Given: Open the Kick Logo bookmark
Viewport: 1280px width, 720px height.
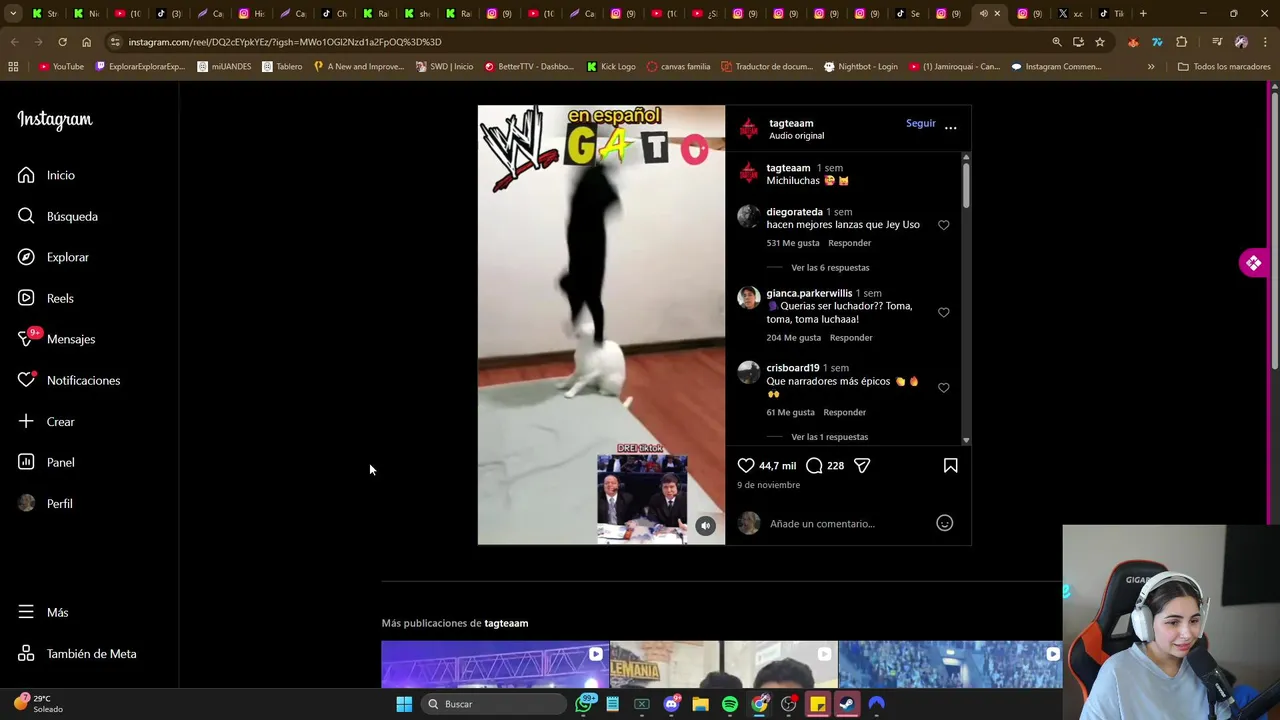Looking at the screenshot, I should click(610, 67).
